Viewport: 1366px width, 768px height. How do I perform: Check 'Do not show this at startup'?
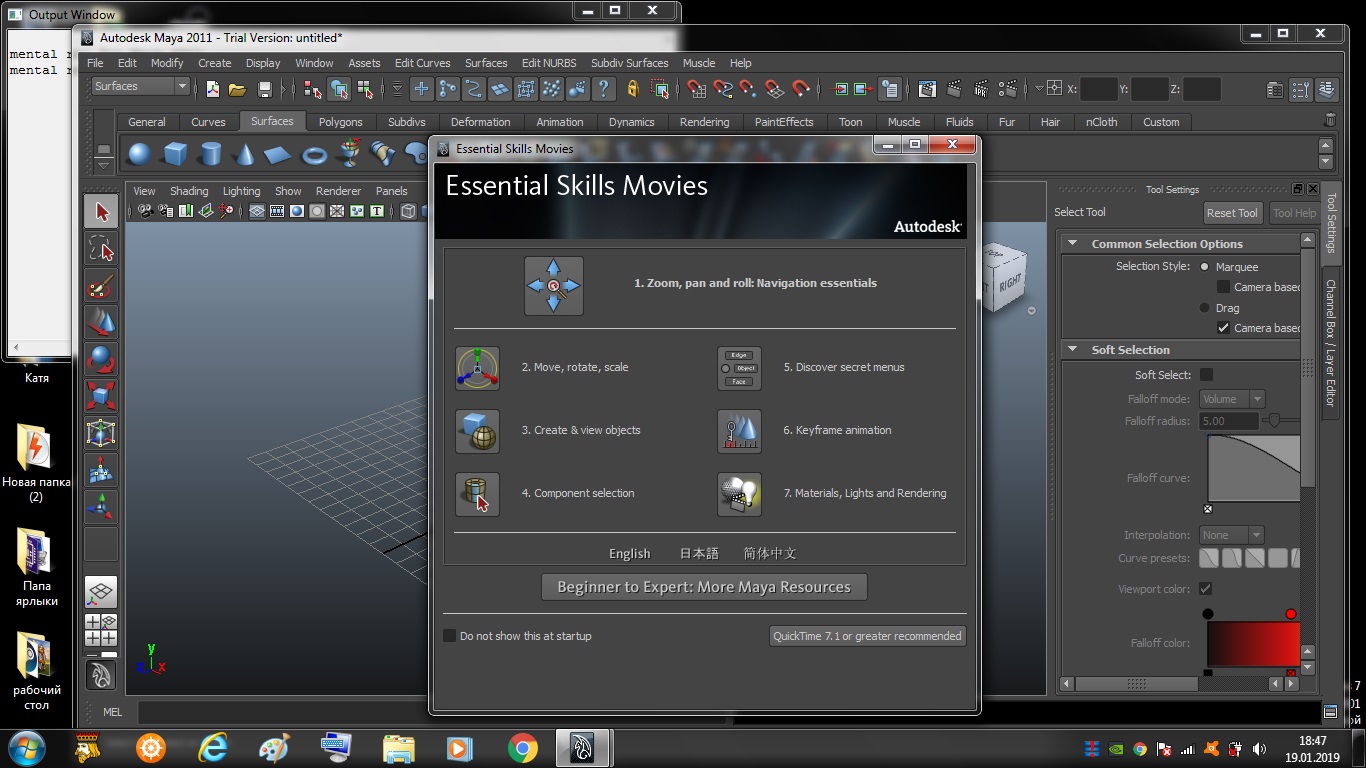tap(450, 636)
